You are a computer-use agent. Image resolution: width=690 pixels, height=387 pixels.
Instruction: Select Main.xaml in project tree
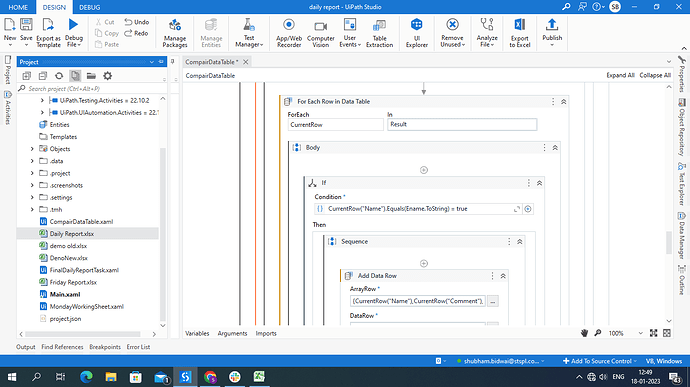[65, 295]
